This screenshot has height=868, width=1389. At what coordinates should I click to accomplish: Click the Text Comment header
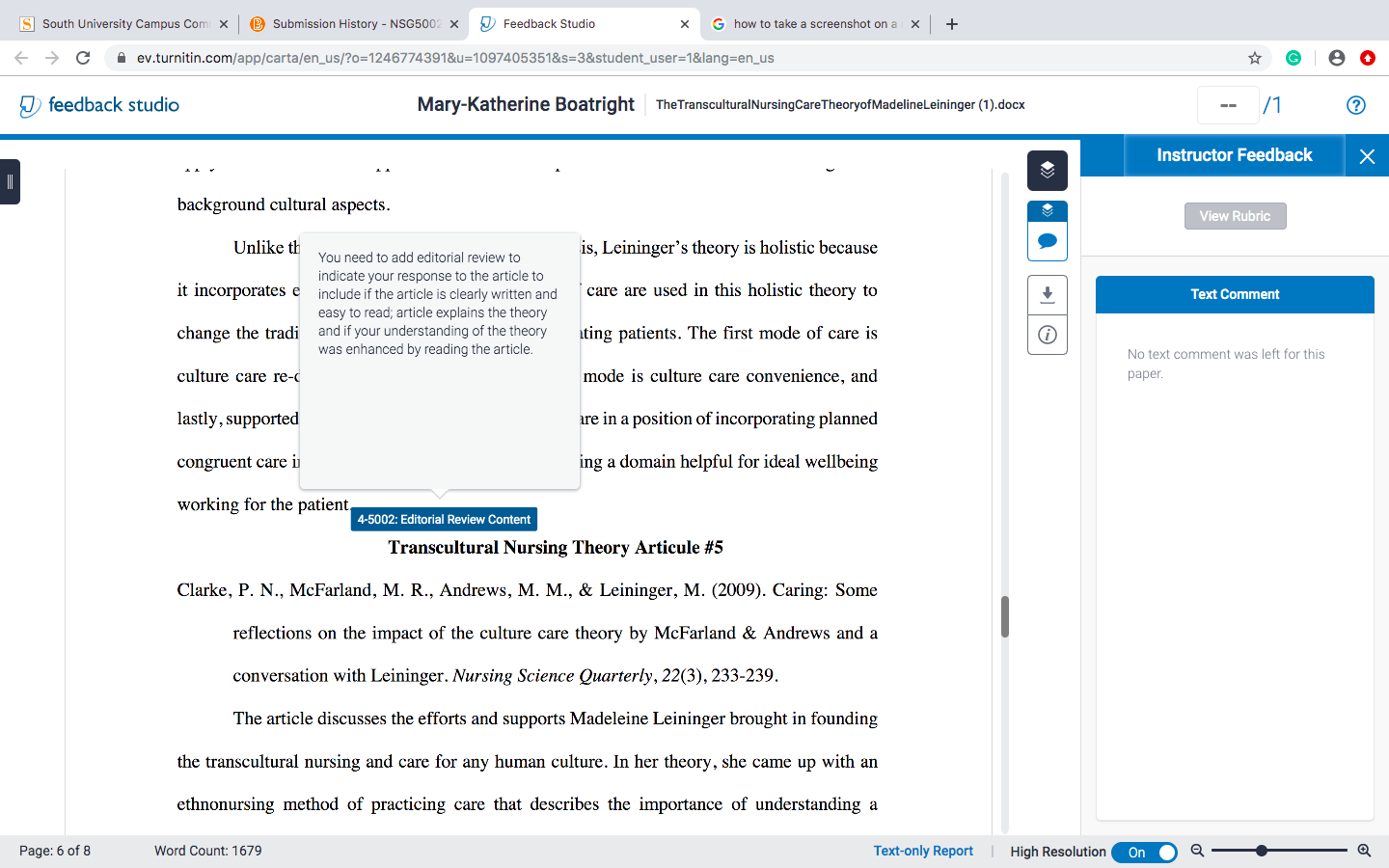1235,294
